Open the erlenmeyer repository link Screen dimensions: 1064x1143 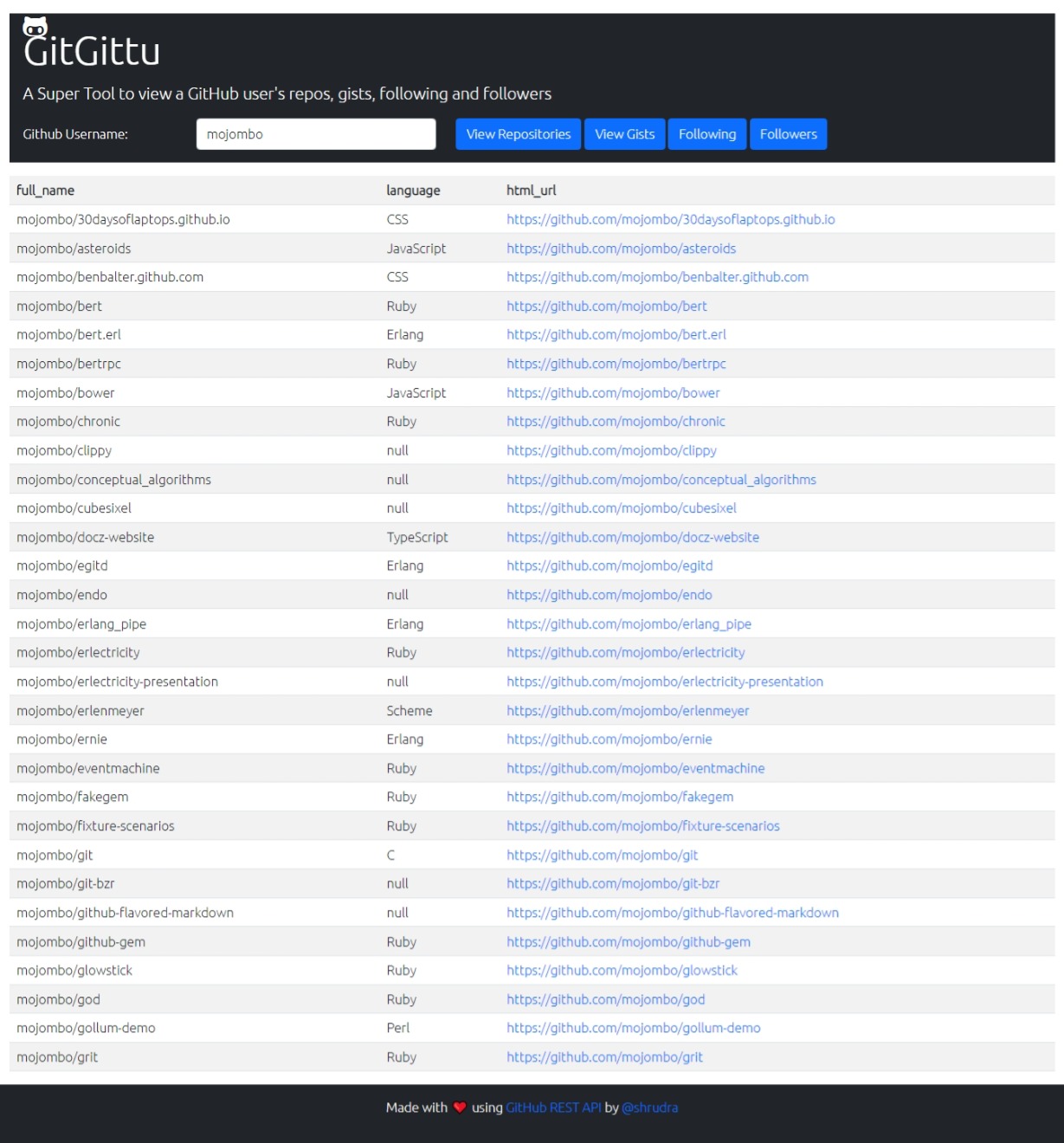pyautogui.click(x=629, y=711)
